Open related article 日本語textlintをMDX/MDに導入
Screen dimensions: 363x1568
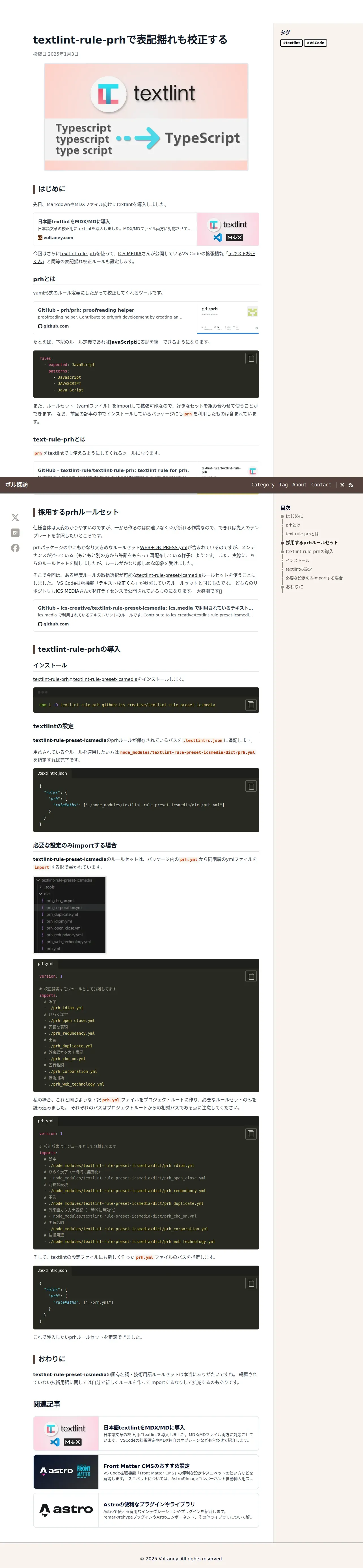(x=146, y=1433)
